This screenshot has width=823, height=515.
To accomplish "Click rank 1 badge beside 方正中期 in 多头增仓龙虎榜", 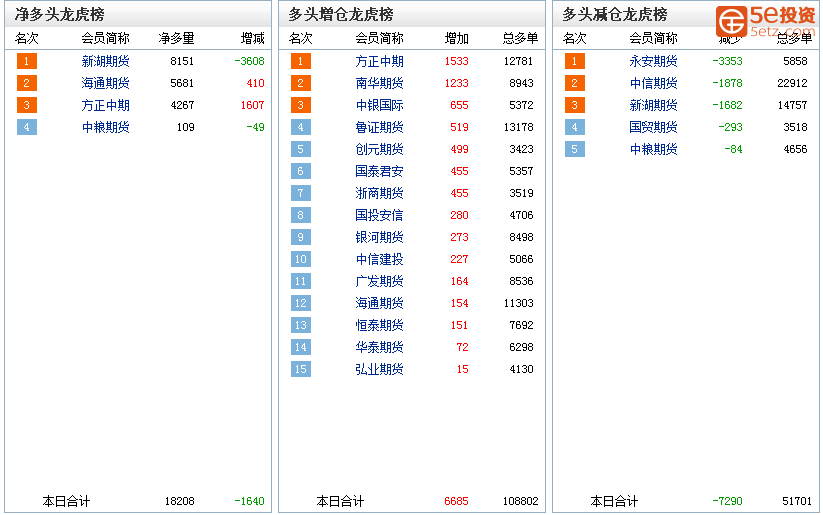I will (301, 61).
